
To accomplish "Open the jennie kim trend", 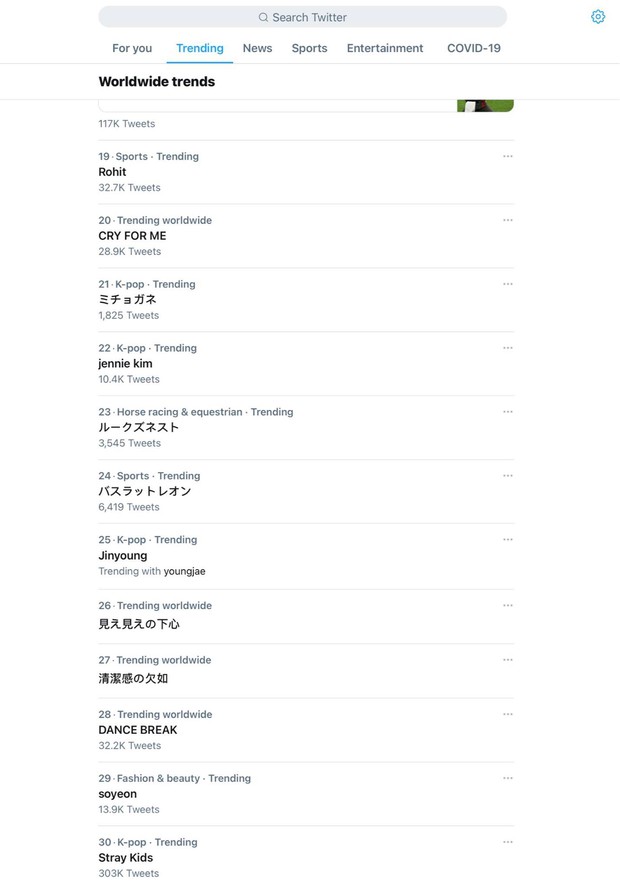I will click(125, 364).
